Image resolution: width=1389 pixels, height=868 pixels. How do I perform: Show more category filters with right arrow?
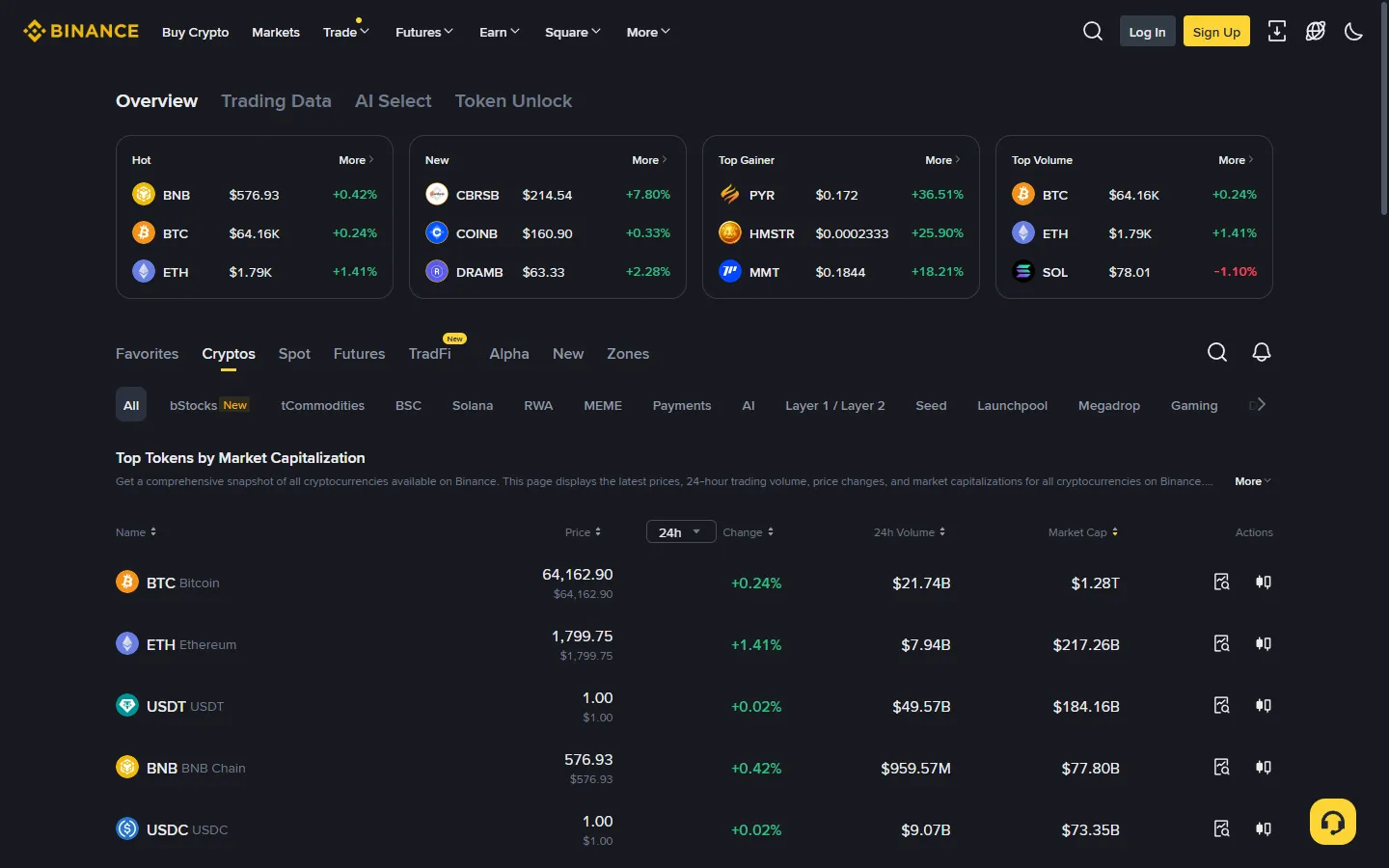point(1261,405)
